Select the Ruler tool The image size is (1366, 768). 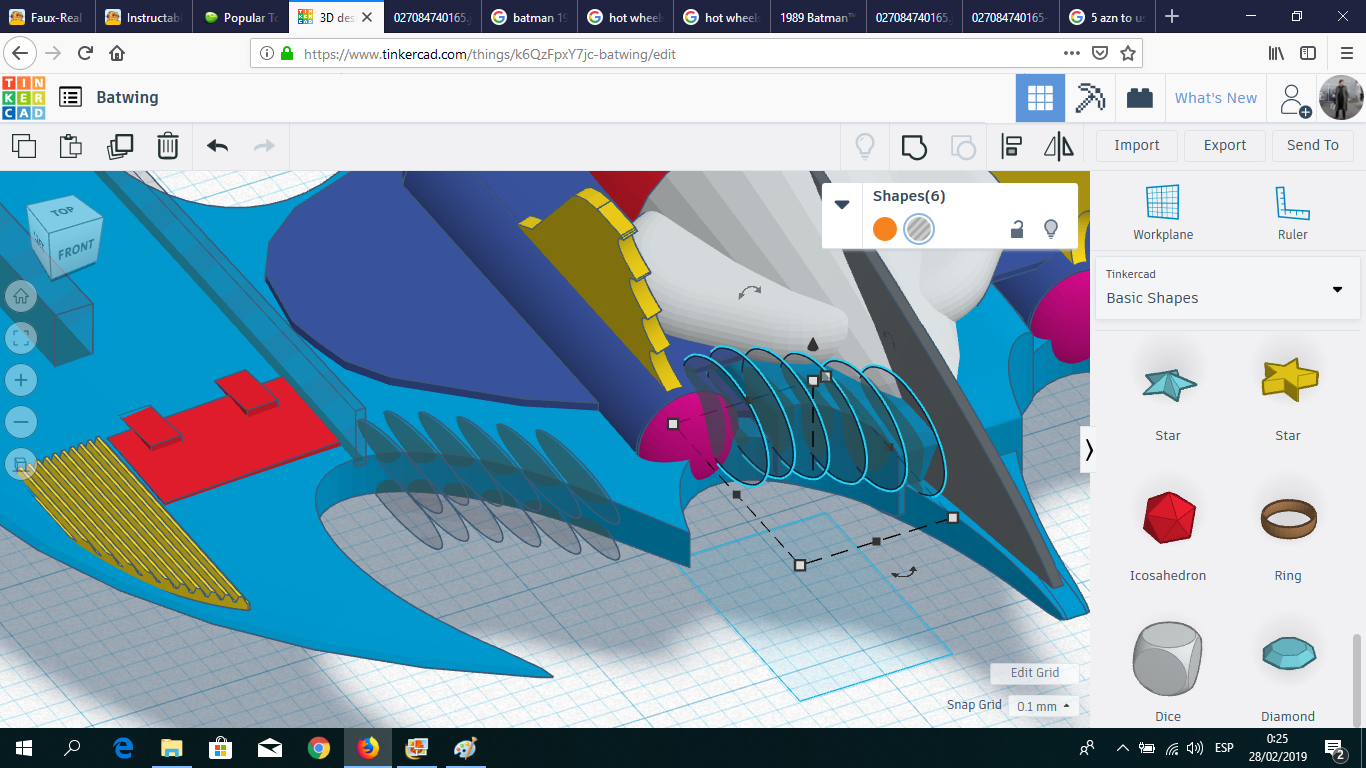(1292, 213)
